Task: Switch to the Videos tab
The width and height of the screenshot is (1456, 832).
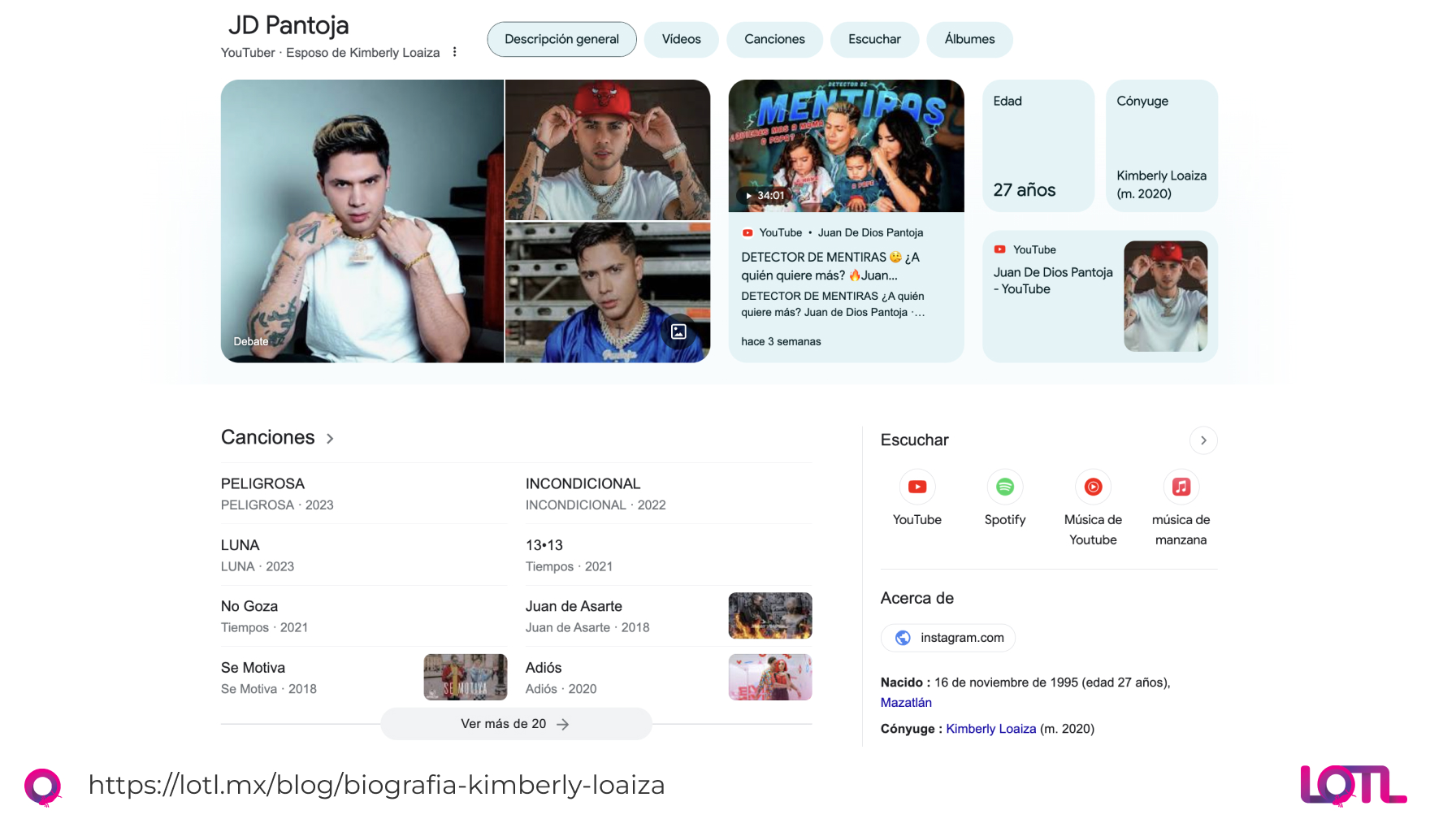Action: tap(681, 40)
